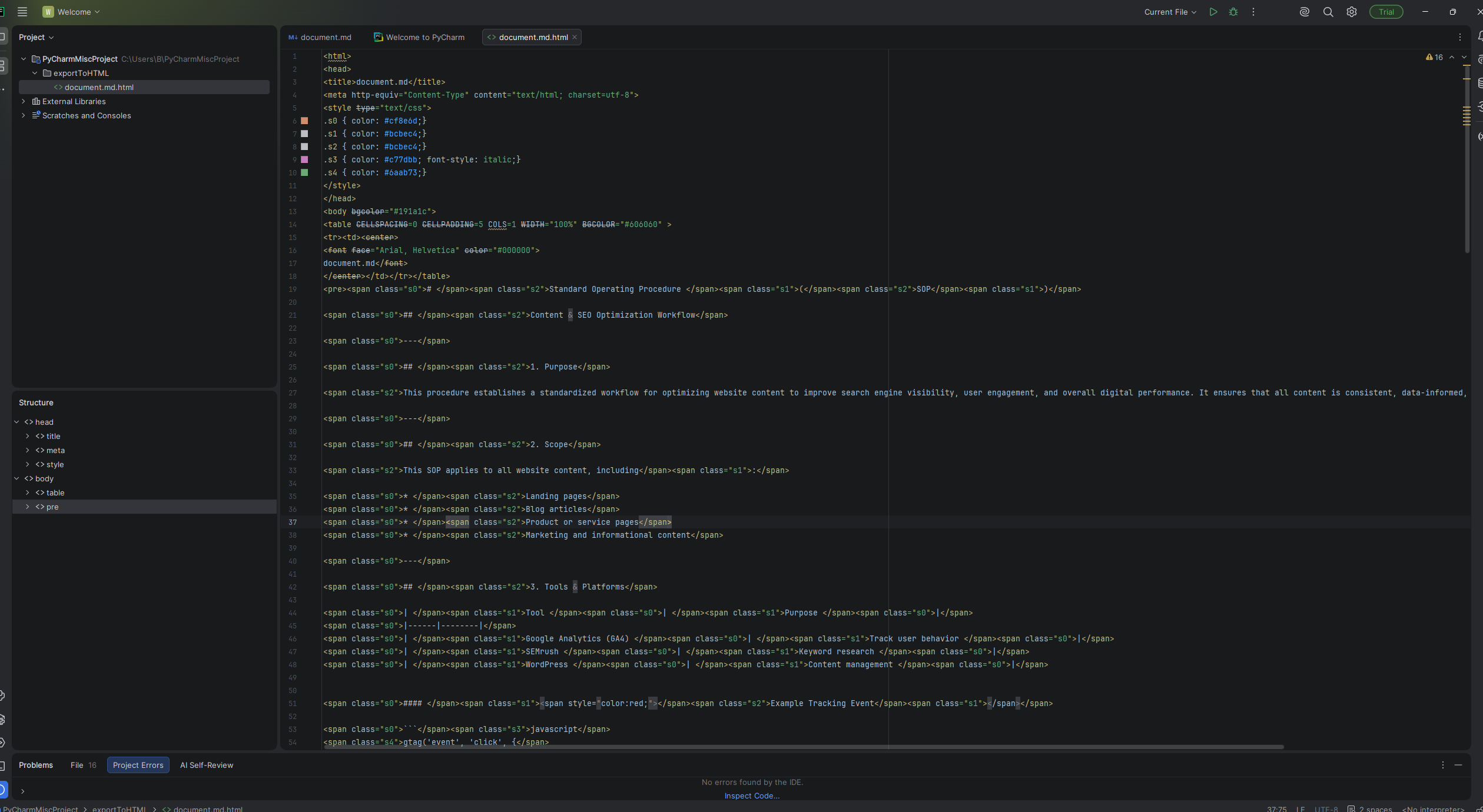Click the PyCharmMiscProject module folder icon

[x=36, y=59]
